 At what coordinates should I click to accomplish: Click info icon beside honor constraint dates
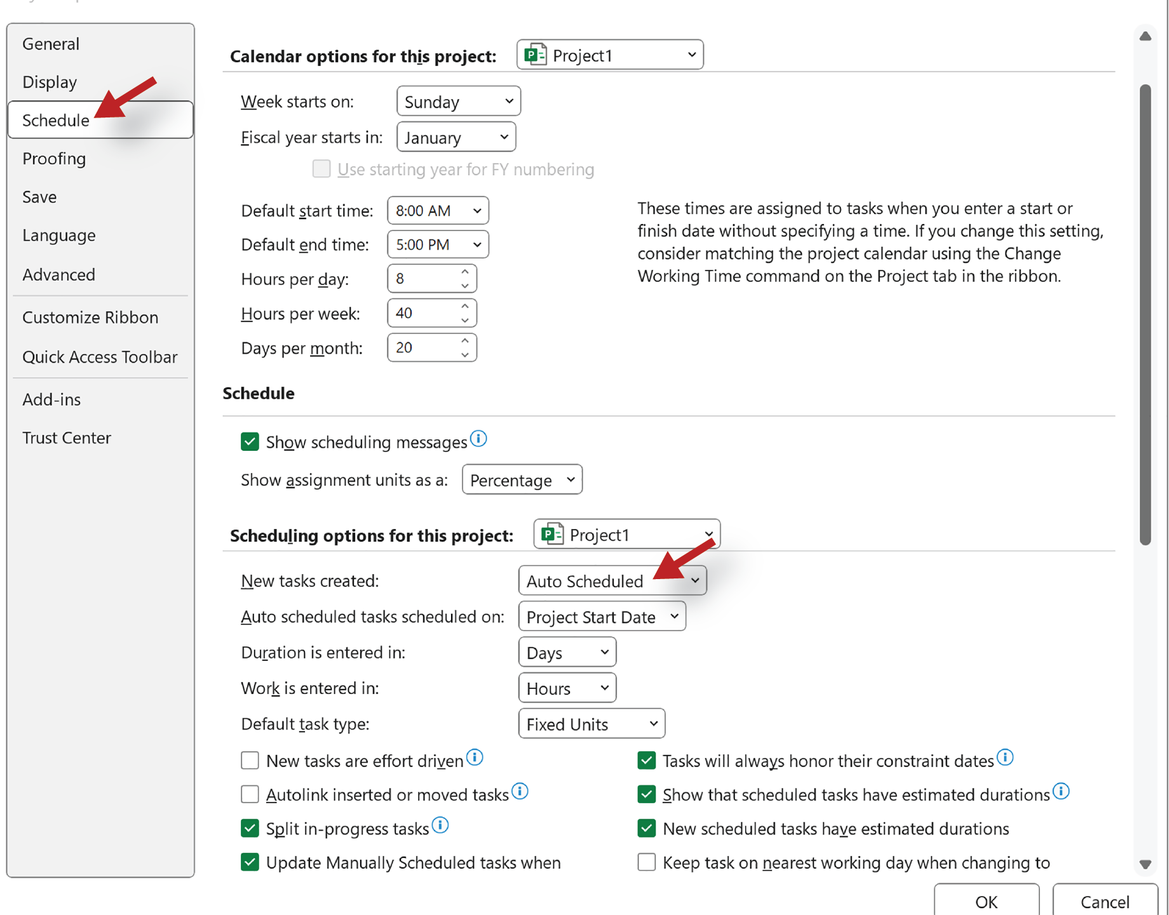pyautogui.click(x=1005, y=758)
